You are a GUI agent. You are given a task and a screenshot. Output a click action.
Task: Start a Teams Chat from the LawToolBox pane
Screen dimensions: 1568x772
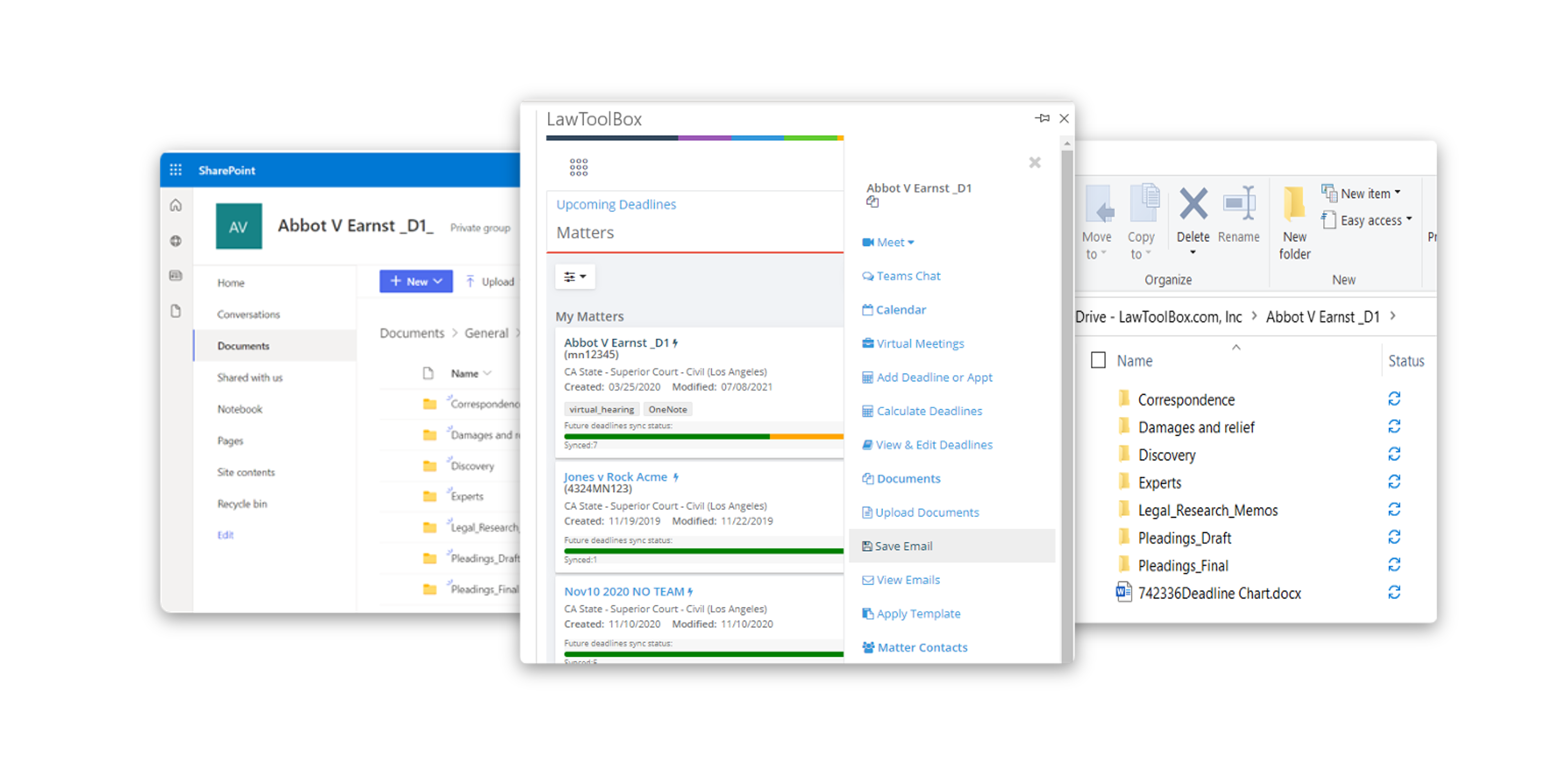[908, 275]
